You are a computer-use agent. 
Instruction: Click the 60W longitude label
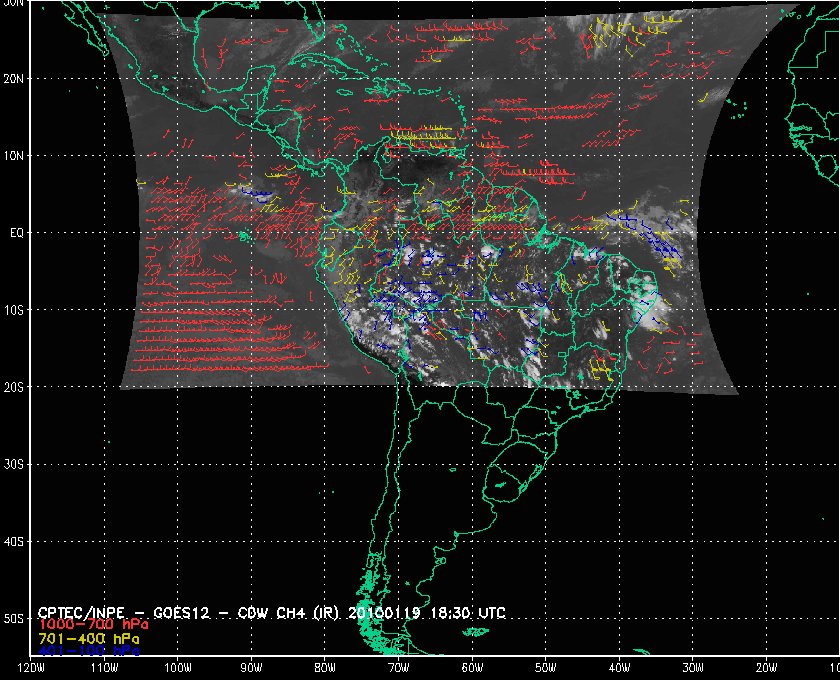point(472,668)
